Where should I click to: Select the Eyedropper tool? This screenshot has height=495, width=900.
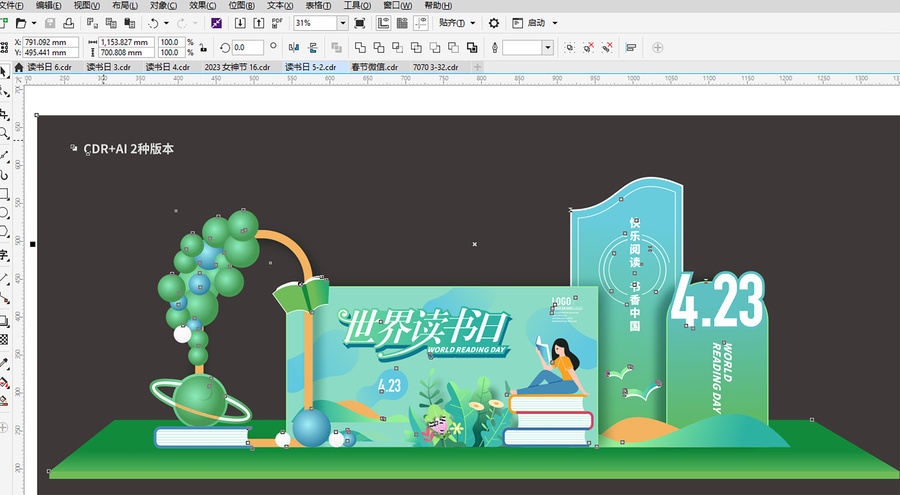4,362
